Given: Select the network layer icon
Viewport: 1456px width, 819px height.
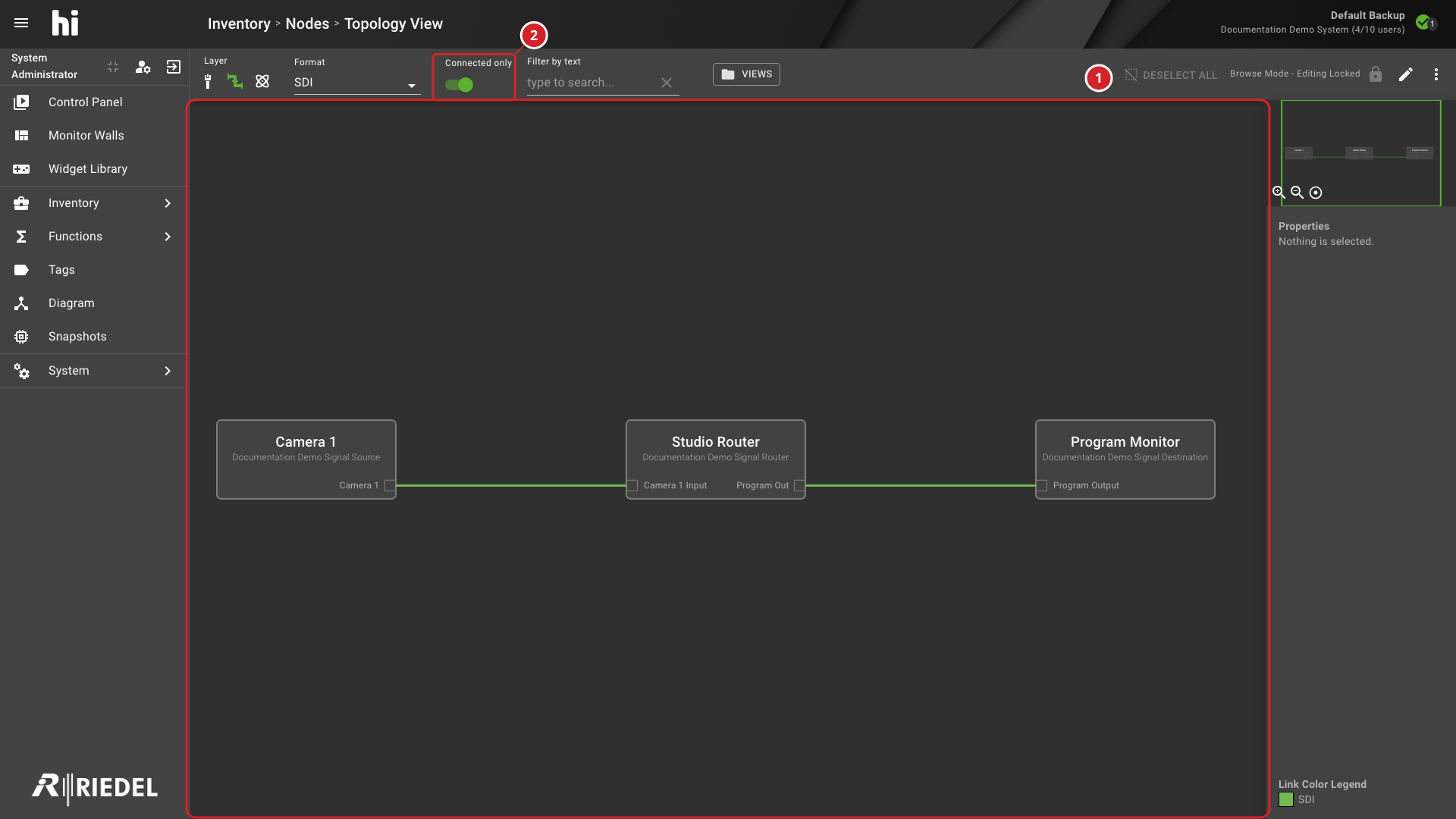Looking at the screenshot, I should [x=262, y=81].
